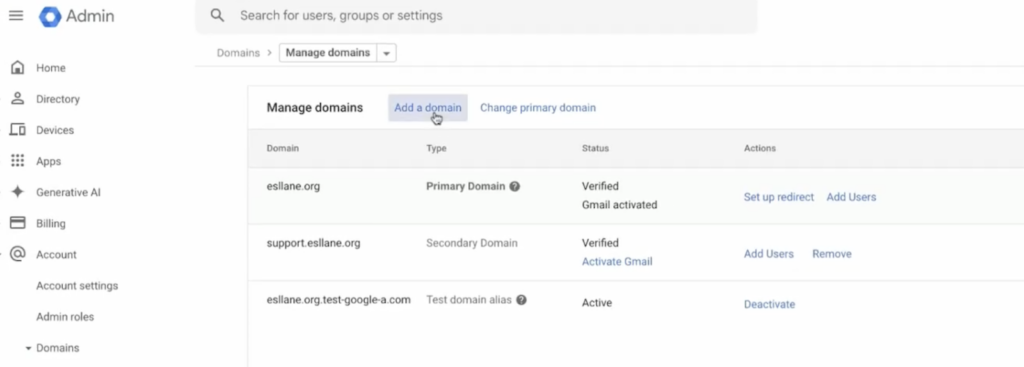This screenshot has height=367, width=1024.
Task: Open Admin roles in sidebar
Action: [65, 317]
